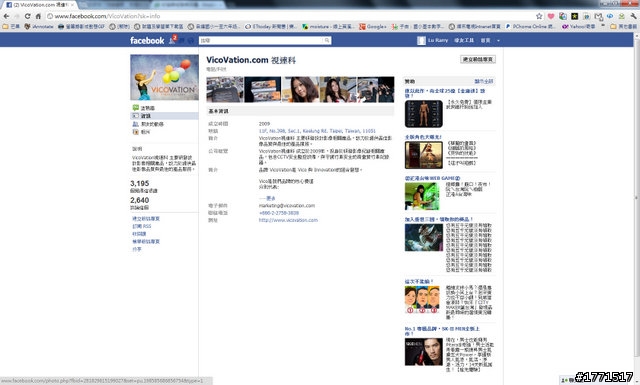Screen dimensions: 640x385
Task: Open the Google+ bookmark
Action: click(372, 26)
